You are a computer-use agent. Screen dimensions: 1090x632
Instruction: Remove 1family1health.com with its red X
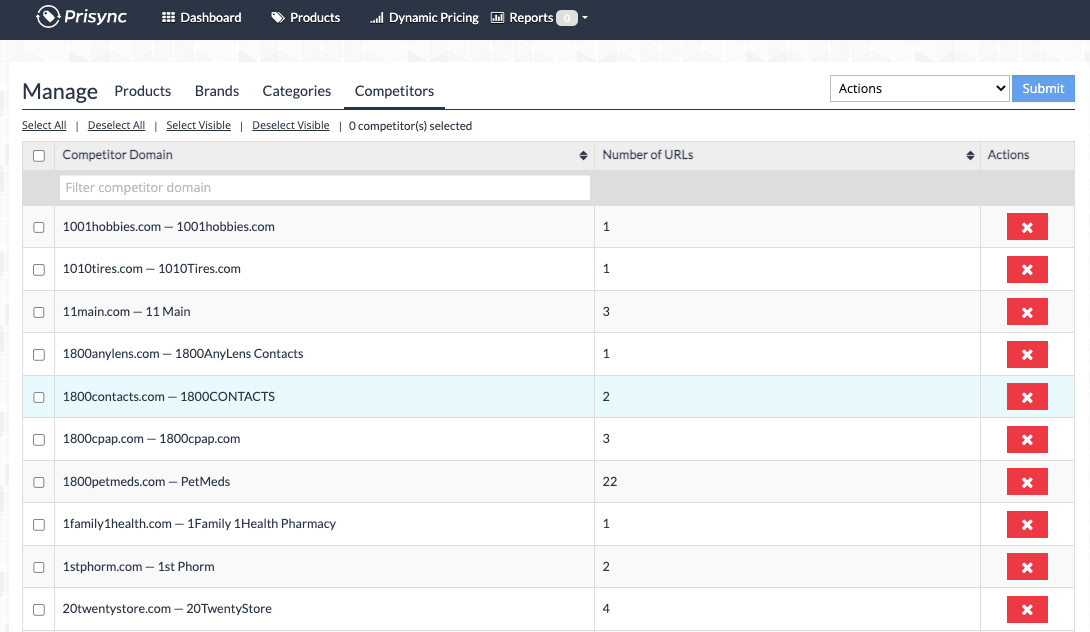point(1027,524)
